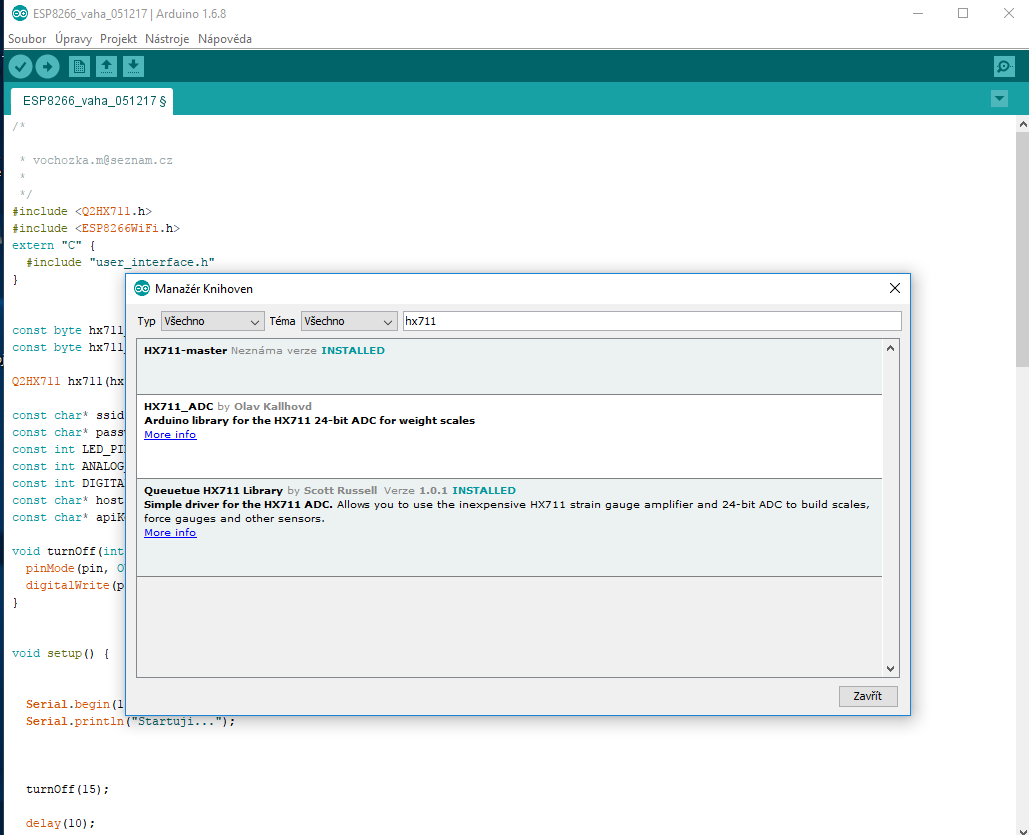Open the Téma dropdown set to Všechno
The height and width of the screenshot is (835, 1029).
[x=349, y=321]
